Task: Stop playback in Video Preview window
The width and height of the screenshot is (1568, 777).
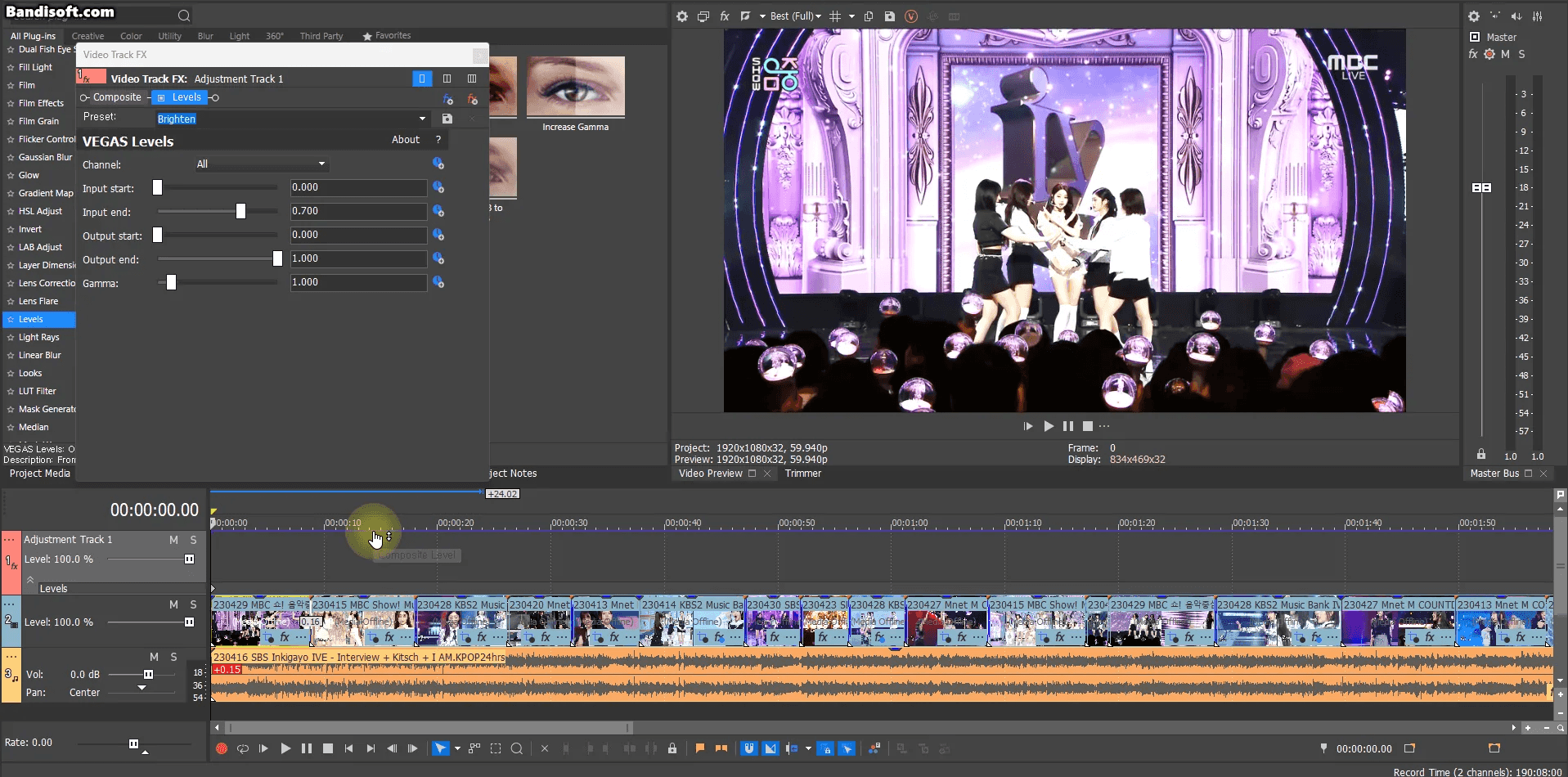Action: [x=1087, y=426]
